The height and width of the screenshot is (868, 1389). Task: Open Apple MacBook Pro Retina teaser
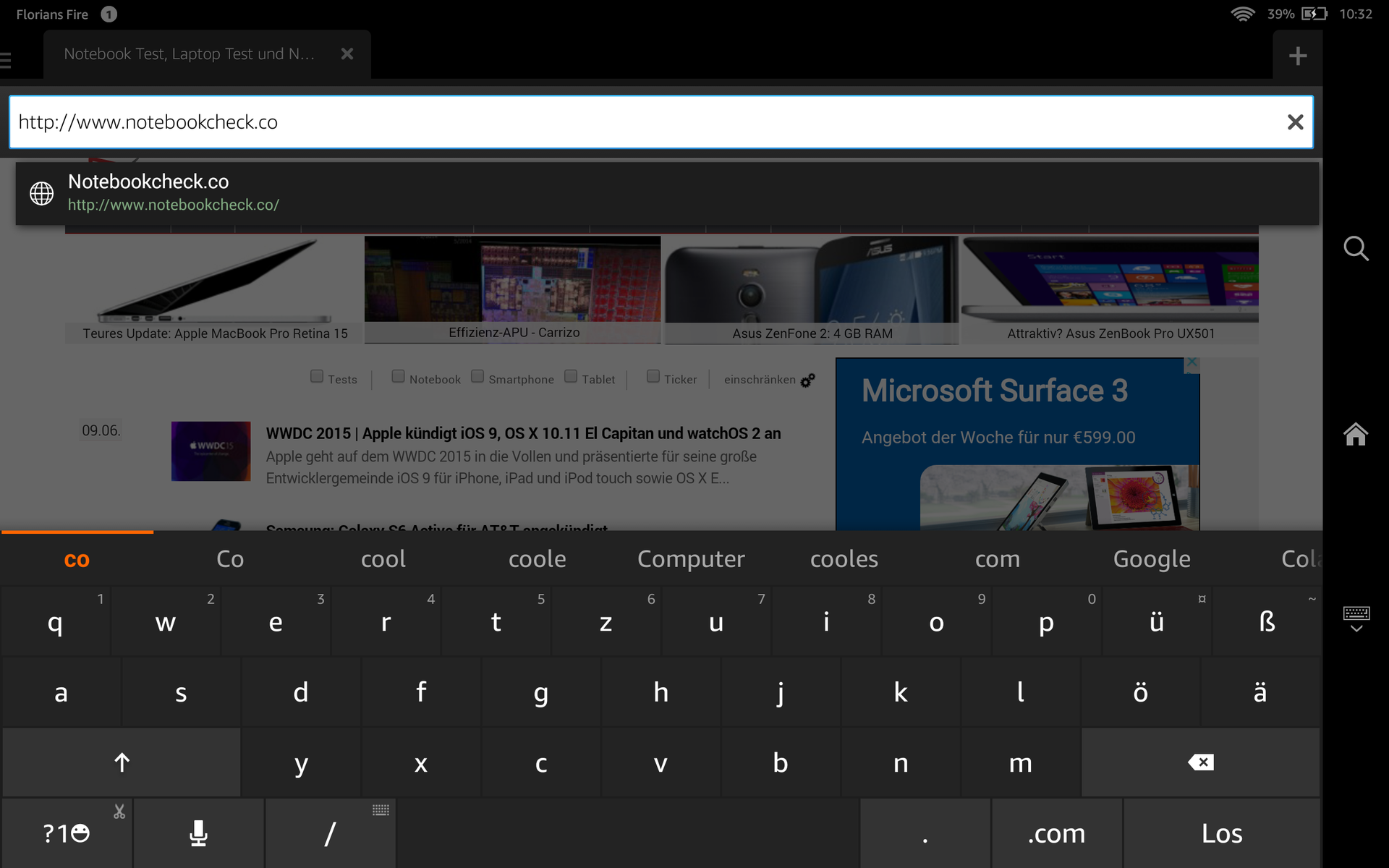214,289
